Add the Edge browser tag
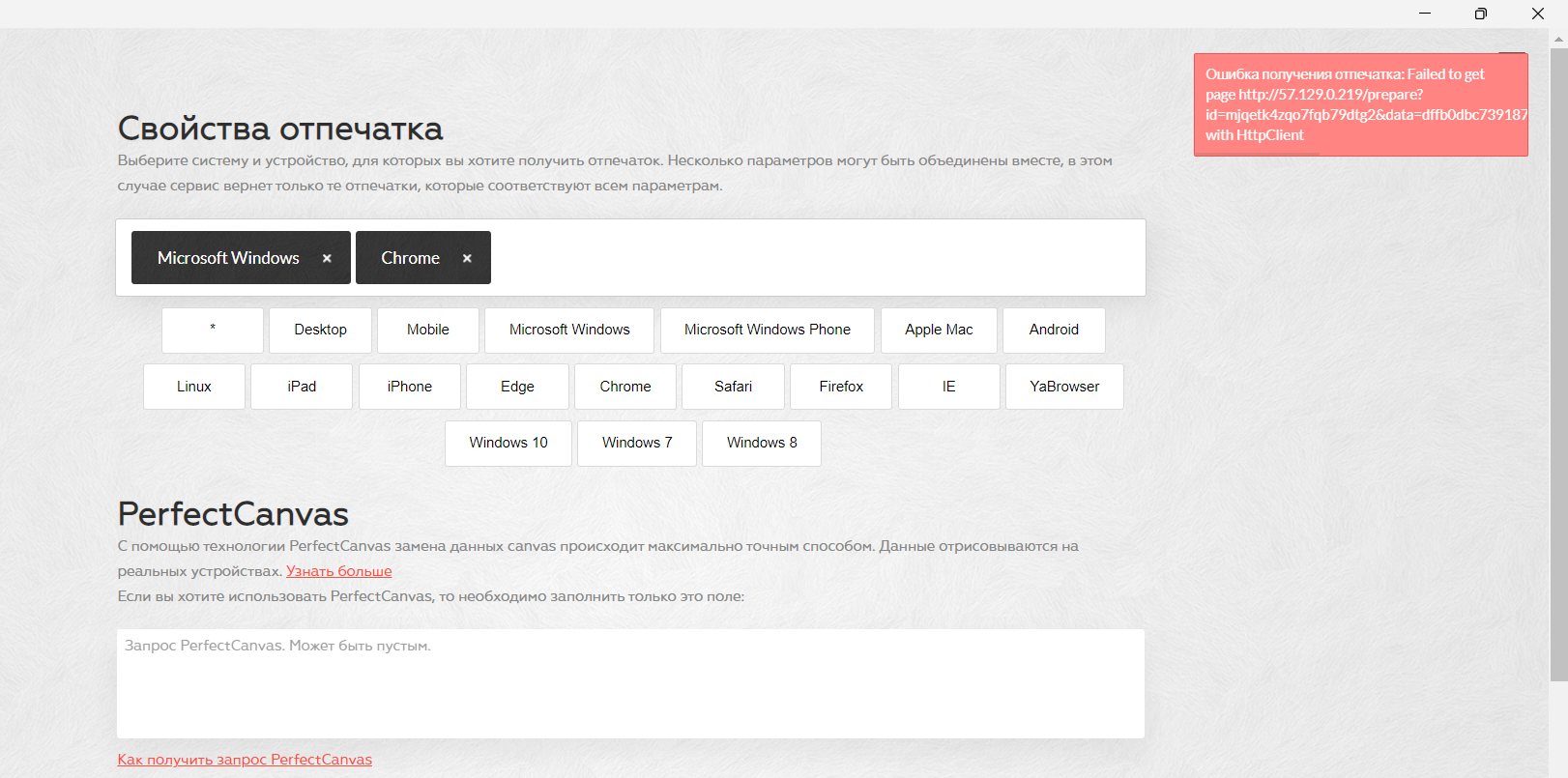Image resolution: width=1568 pixels, height=778 pixels. click(517, 387)
